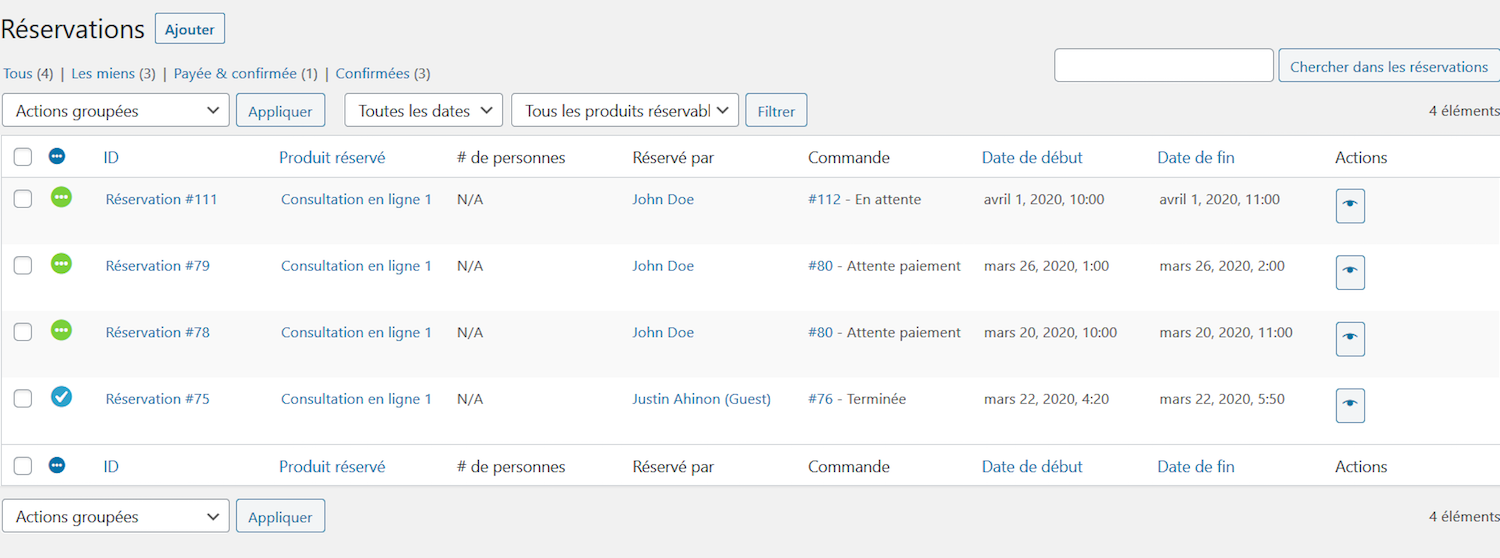The image size is (1500, 558).
Task: Select the Payée & confirmée filter
Action: point(245,74)
